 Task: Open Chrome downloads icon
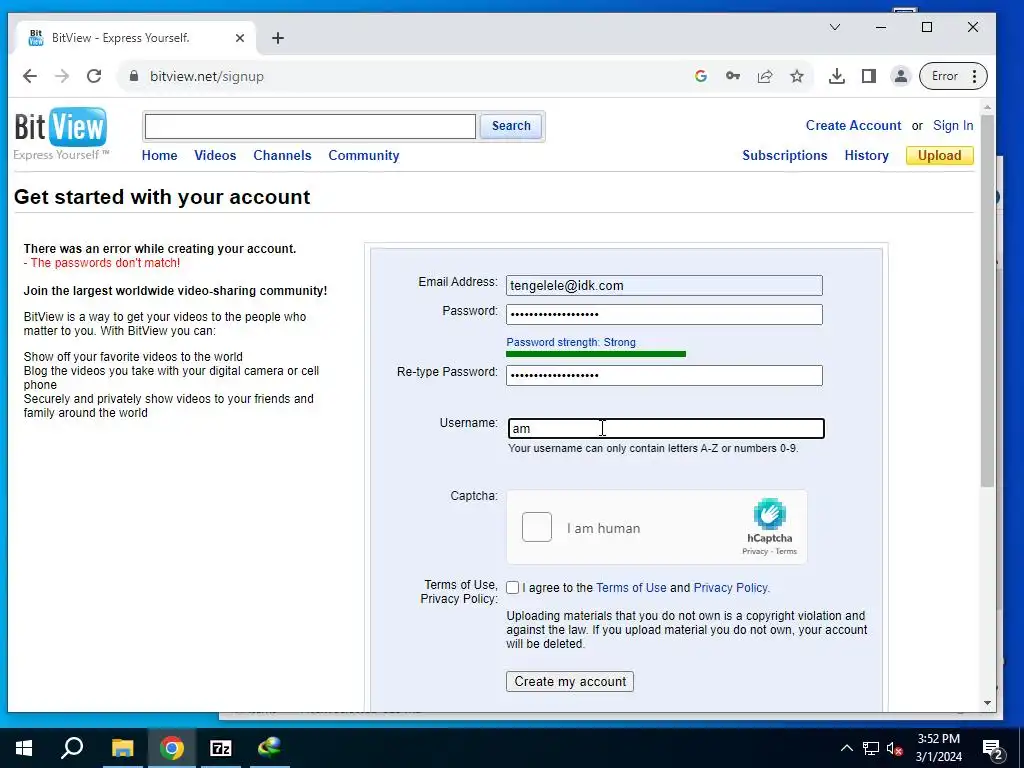837,76
